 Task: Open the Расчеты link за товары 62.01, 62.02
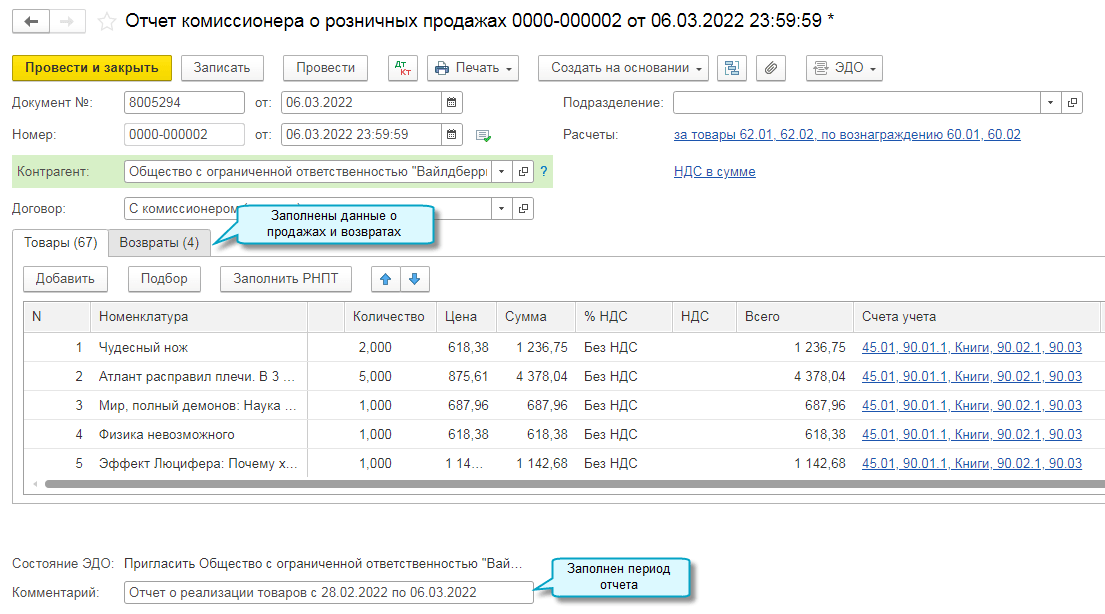847,134
